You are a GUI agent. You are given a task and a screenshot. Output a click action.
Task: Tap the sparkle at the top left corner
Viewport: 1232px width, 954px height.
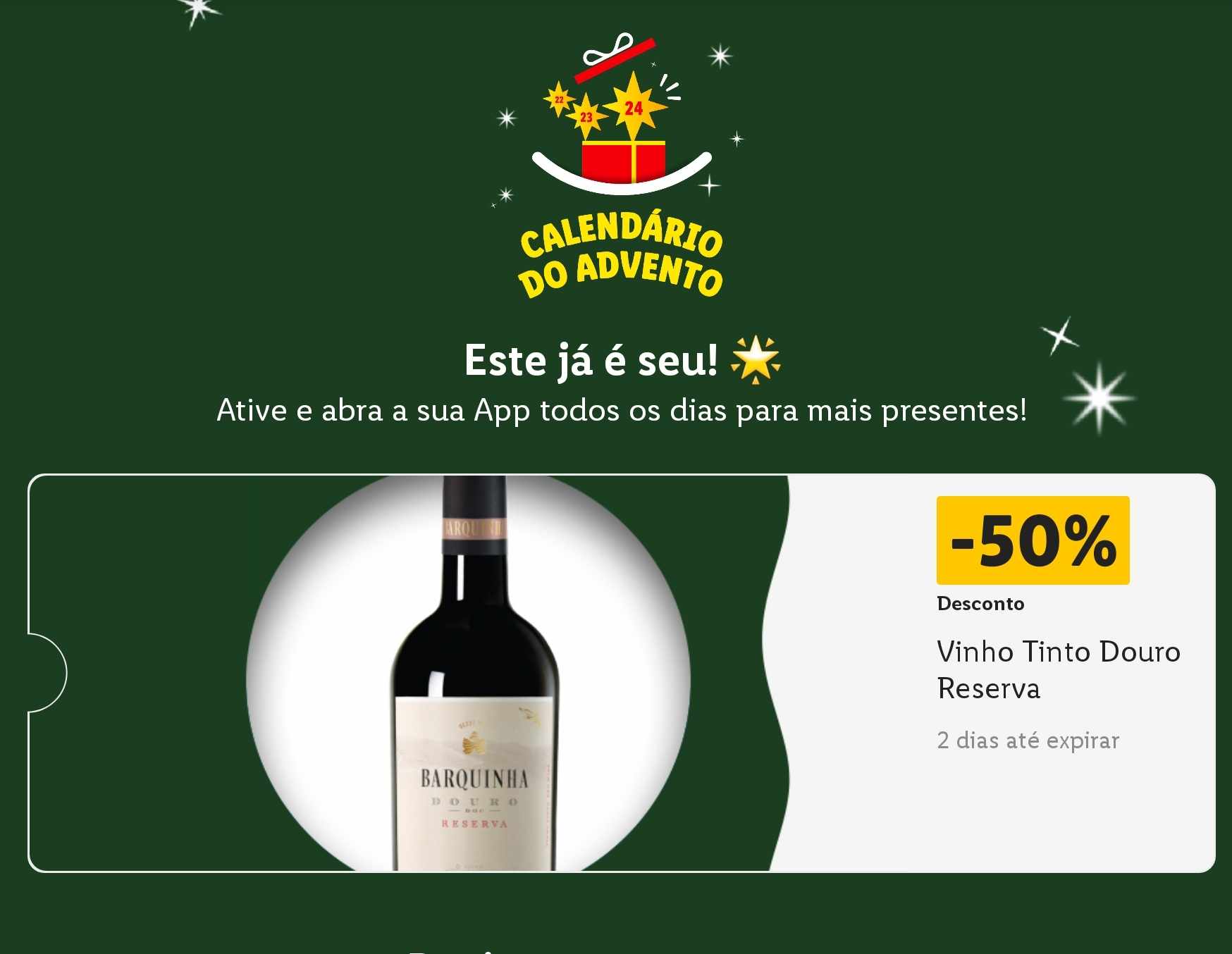click(198, 10)
